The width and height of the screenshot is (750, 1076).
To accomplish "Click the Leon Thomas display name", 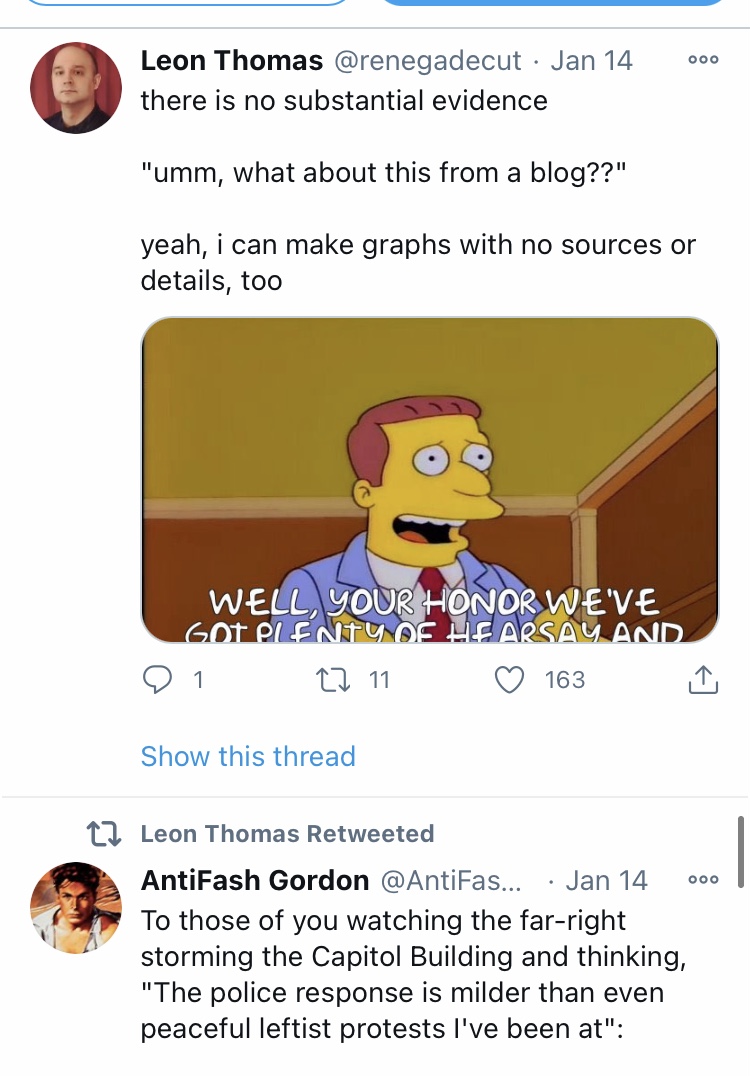I will click(x=232, y=60).
